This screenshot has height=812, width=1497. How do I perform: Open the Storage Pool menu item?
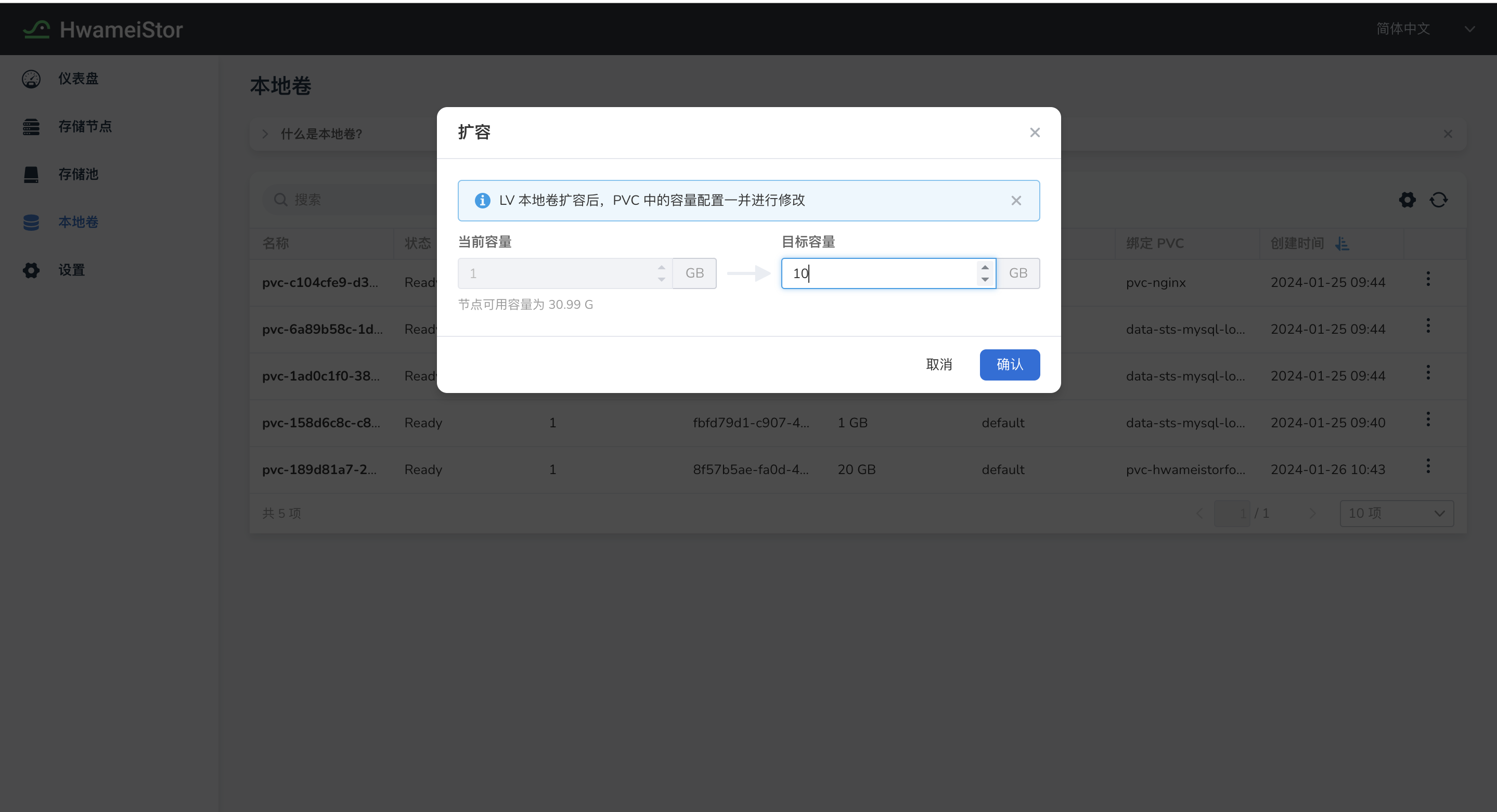[x=78, y=174]
